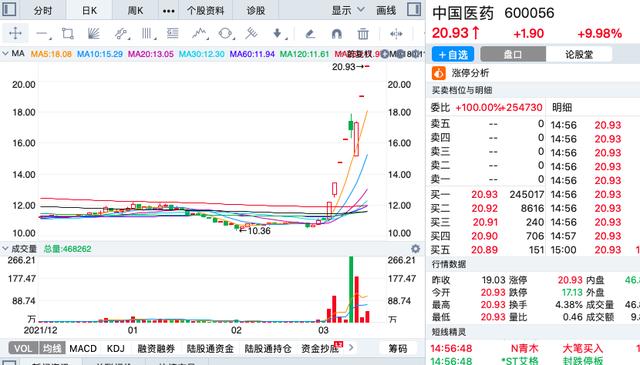Toggle the magnet snap tool

click(337, 33)
